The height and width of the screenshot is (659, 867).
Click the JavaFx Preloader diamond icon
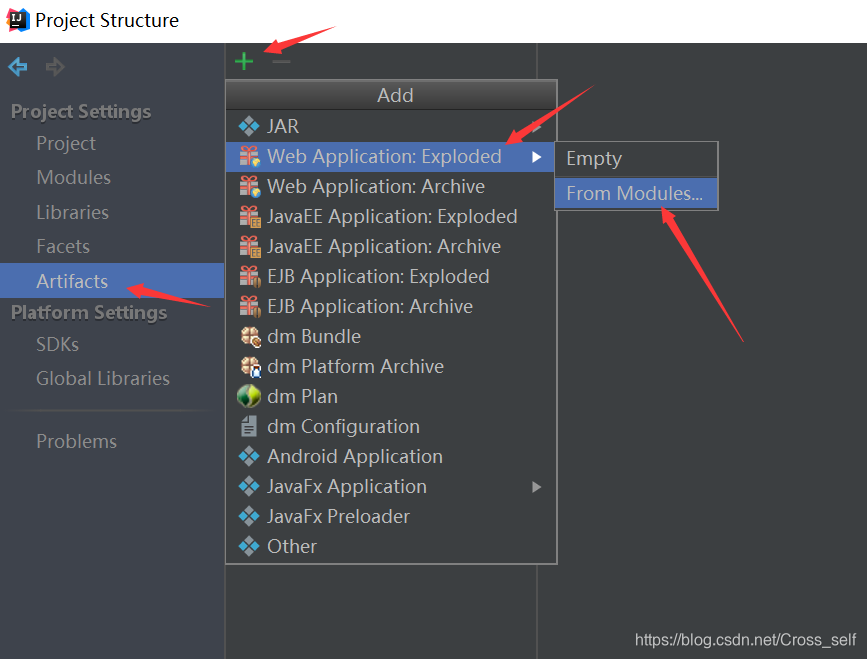[x=249, y=516]
